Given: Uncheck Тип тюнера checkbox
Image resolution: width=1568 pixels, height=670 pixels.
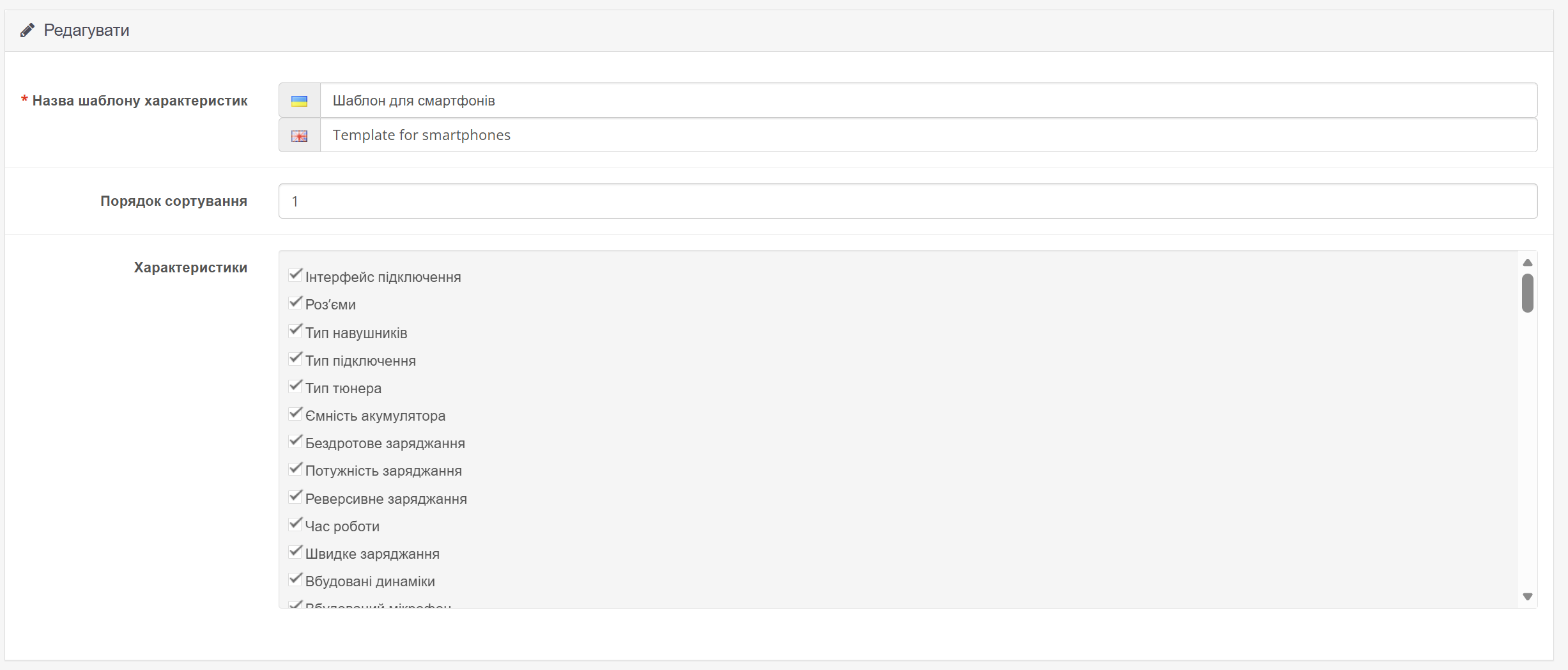Looking at the screenshot, I should point(295,386).
